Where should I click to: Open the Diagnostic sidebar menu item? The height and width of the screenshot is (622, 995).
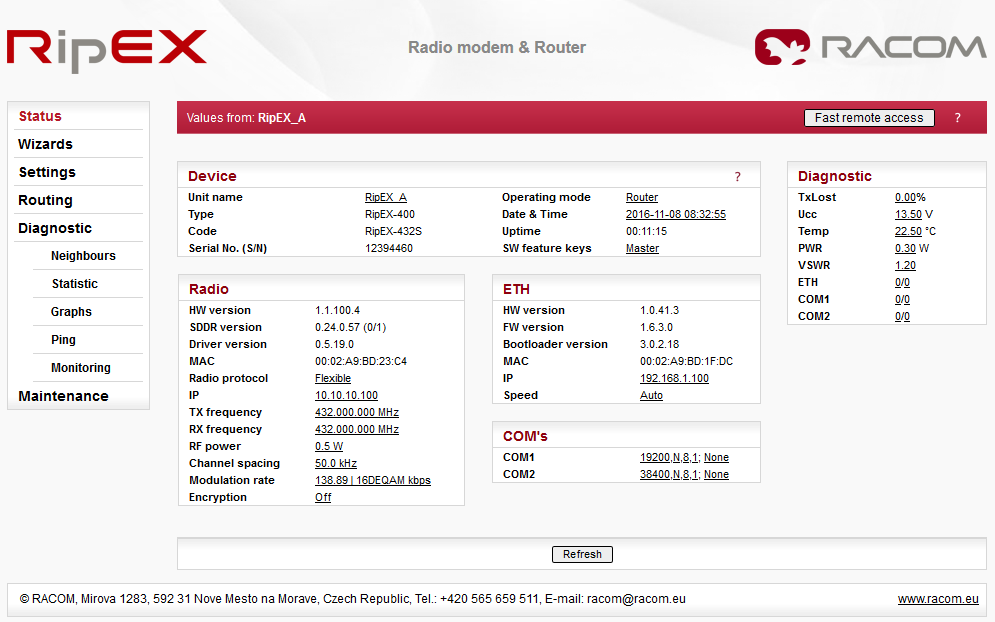(x=55, y=228)
